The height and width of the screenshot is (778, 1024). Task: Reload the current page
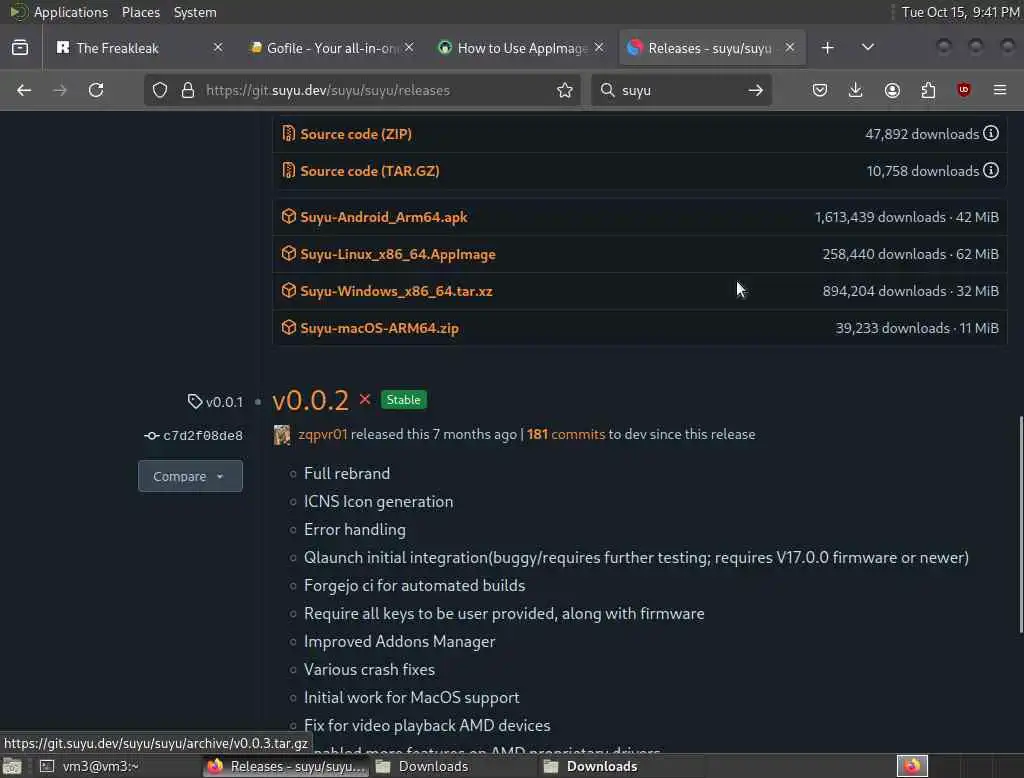[96, 90]
